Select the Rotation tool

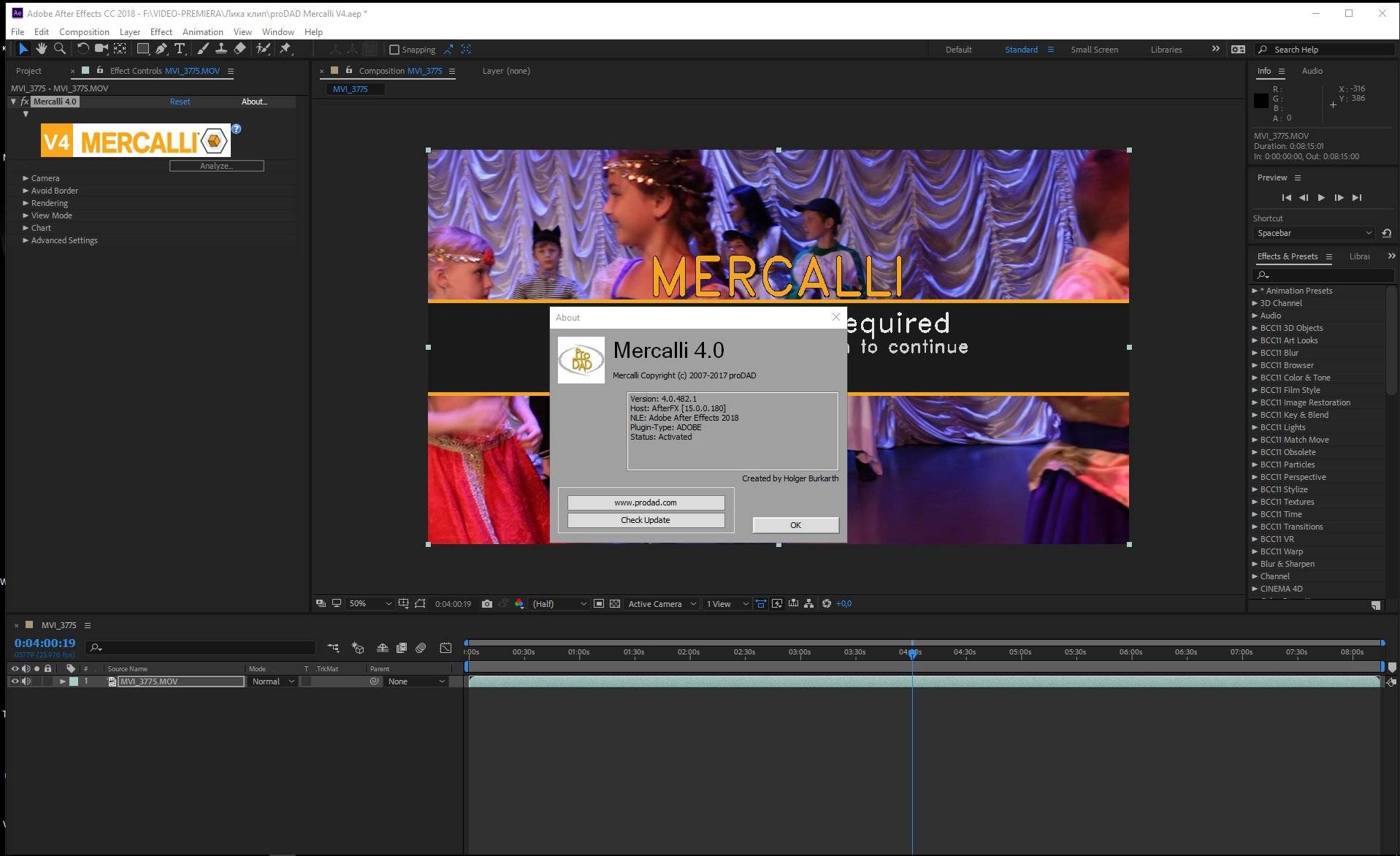[83, 49]
